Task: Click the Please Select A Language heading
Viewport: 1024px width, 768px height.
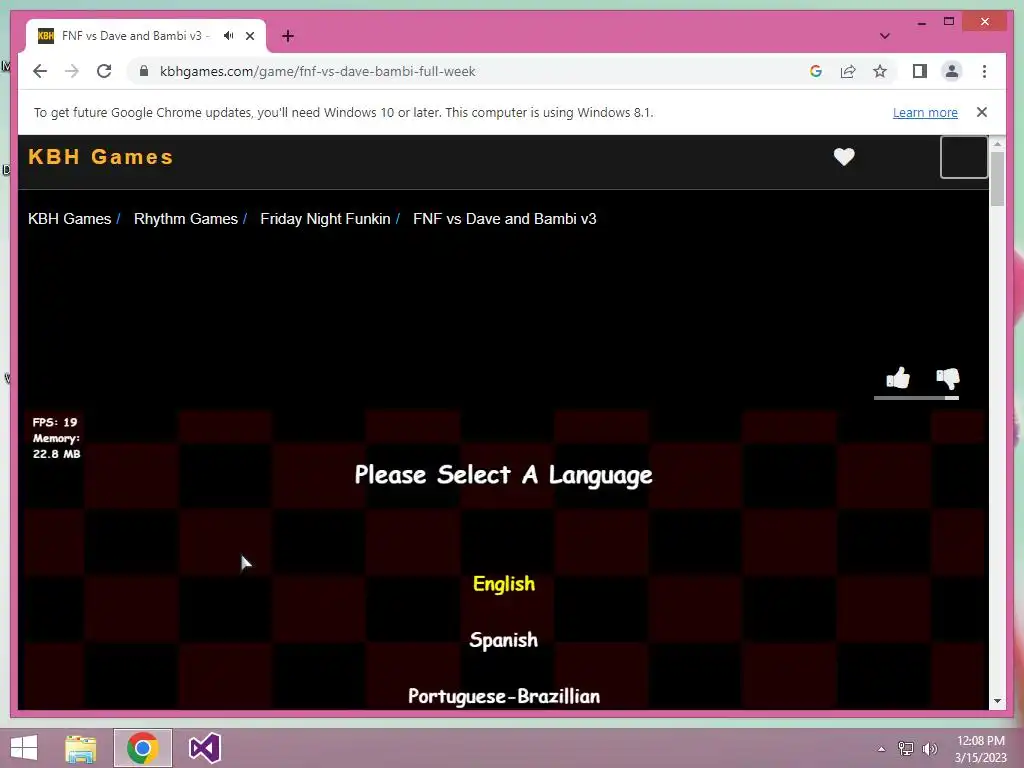Action: pos(504,475)
